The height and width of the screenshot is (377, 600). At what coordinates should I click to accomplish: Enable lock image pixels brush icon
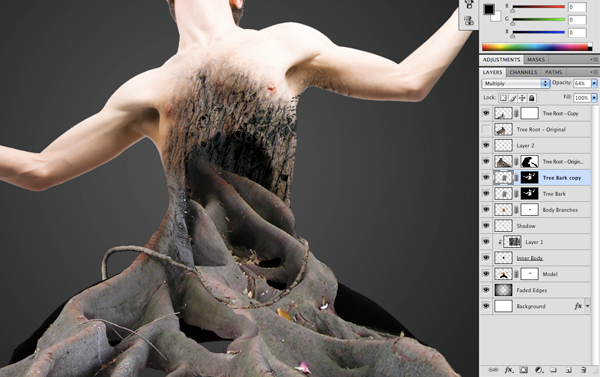point(513,98)
